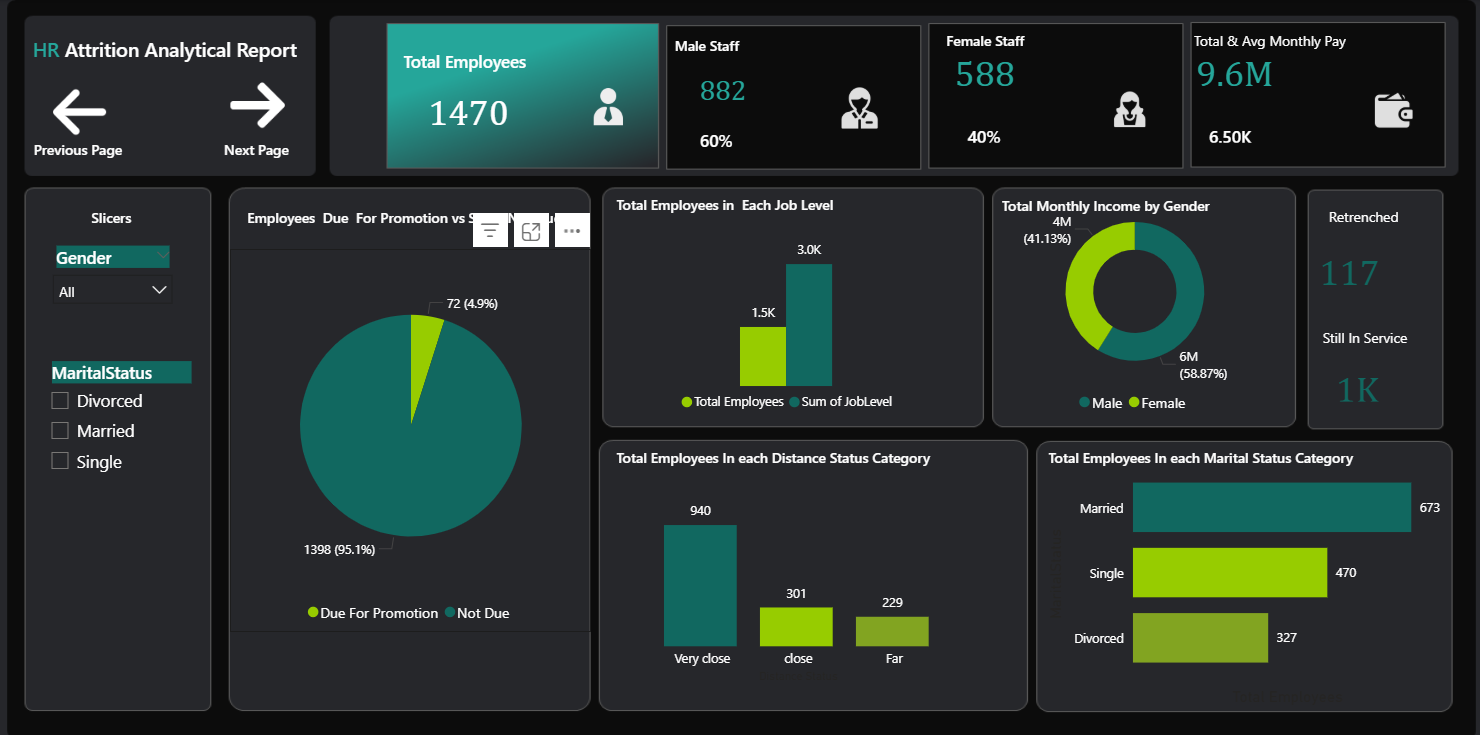Go to the Next Page arrow
Screen dimensions: 1480x735
tap(257, 106)
